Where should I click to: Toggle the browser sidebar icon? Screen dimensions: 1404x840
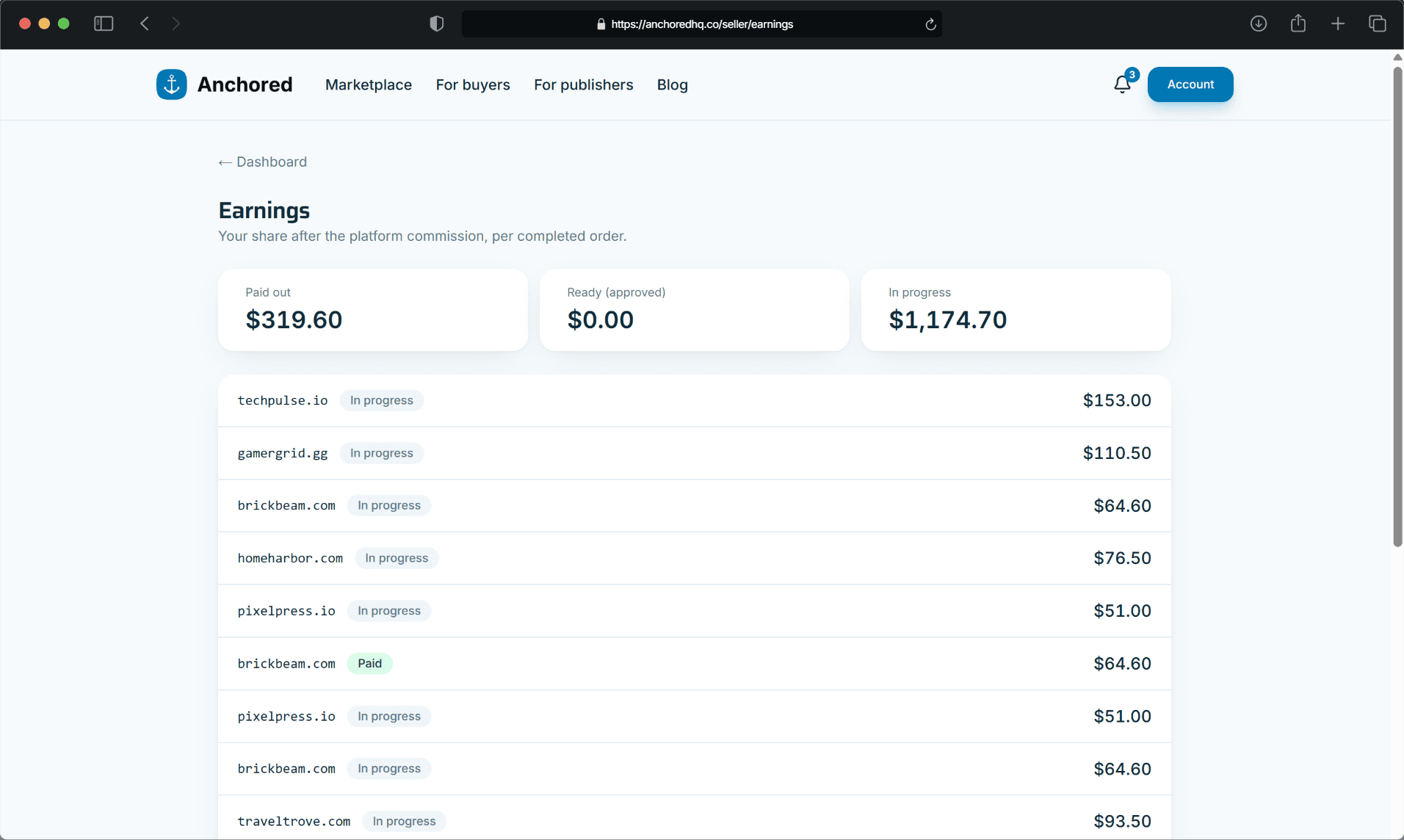coord(104,23)
